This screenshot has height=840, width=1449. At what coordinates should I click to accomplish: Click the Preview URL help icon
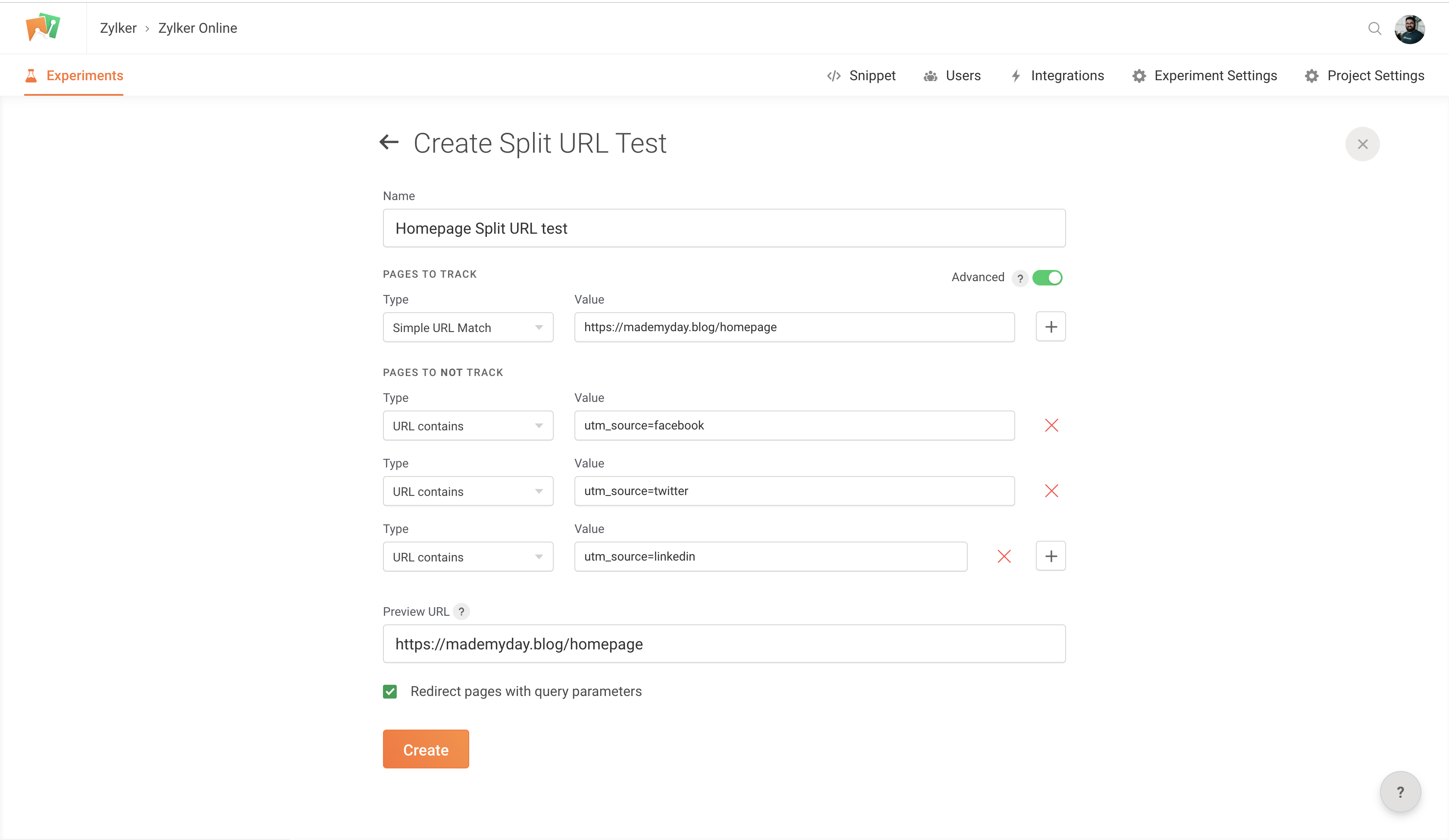(x=461, y=612)
